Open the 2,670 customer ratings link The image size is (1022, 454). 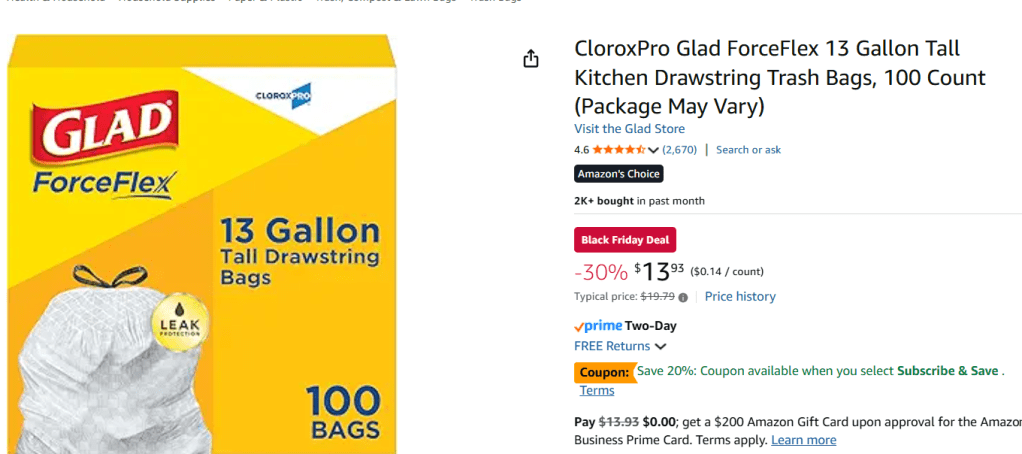point(679,150)
